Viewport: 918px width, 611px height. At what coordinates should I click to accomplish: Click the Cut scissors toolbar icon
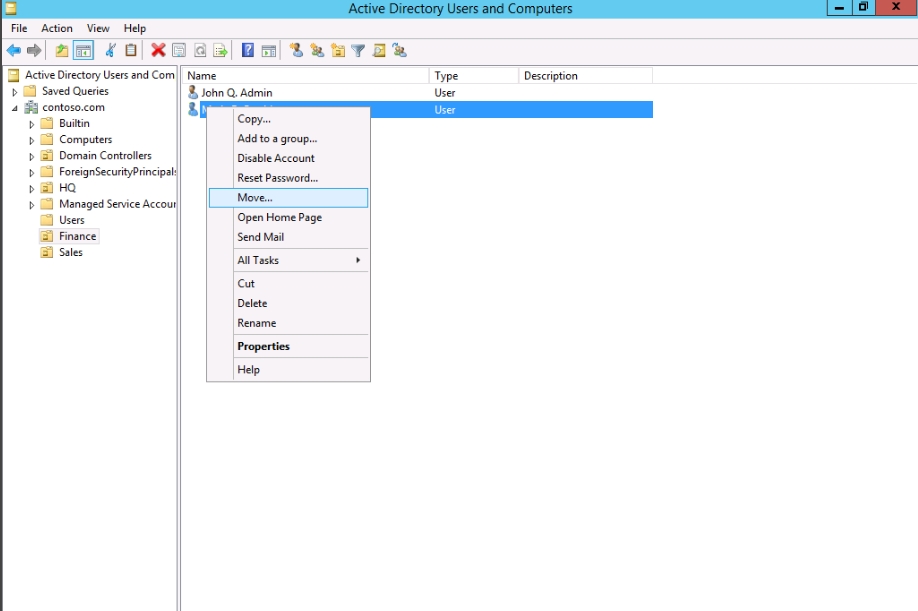tap(110, 51)
